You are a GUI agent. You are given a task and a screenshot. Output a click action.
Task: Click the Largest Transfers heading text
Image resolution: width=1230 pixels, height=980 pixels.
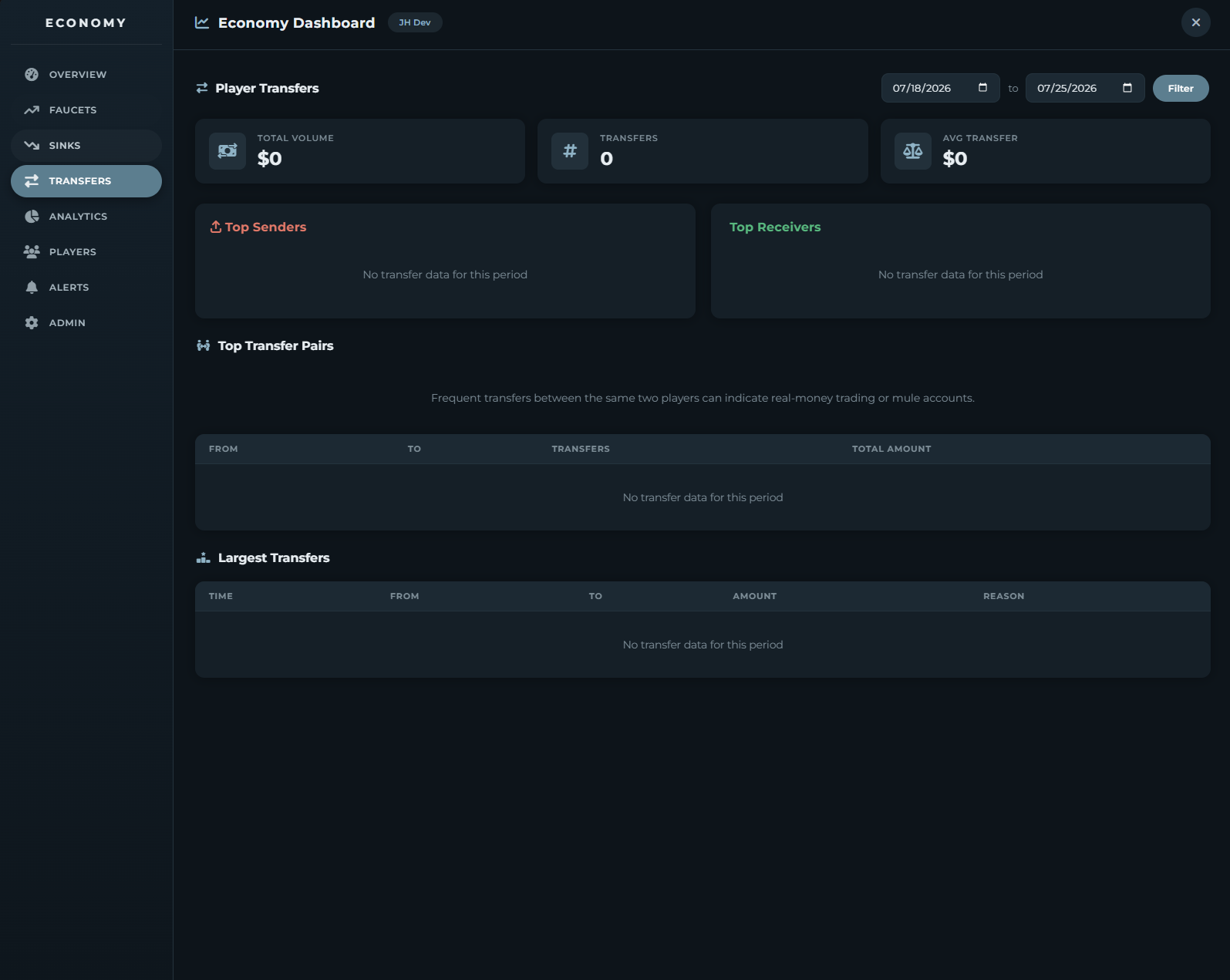point(274,557)
